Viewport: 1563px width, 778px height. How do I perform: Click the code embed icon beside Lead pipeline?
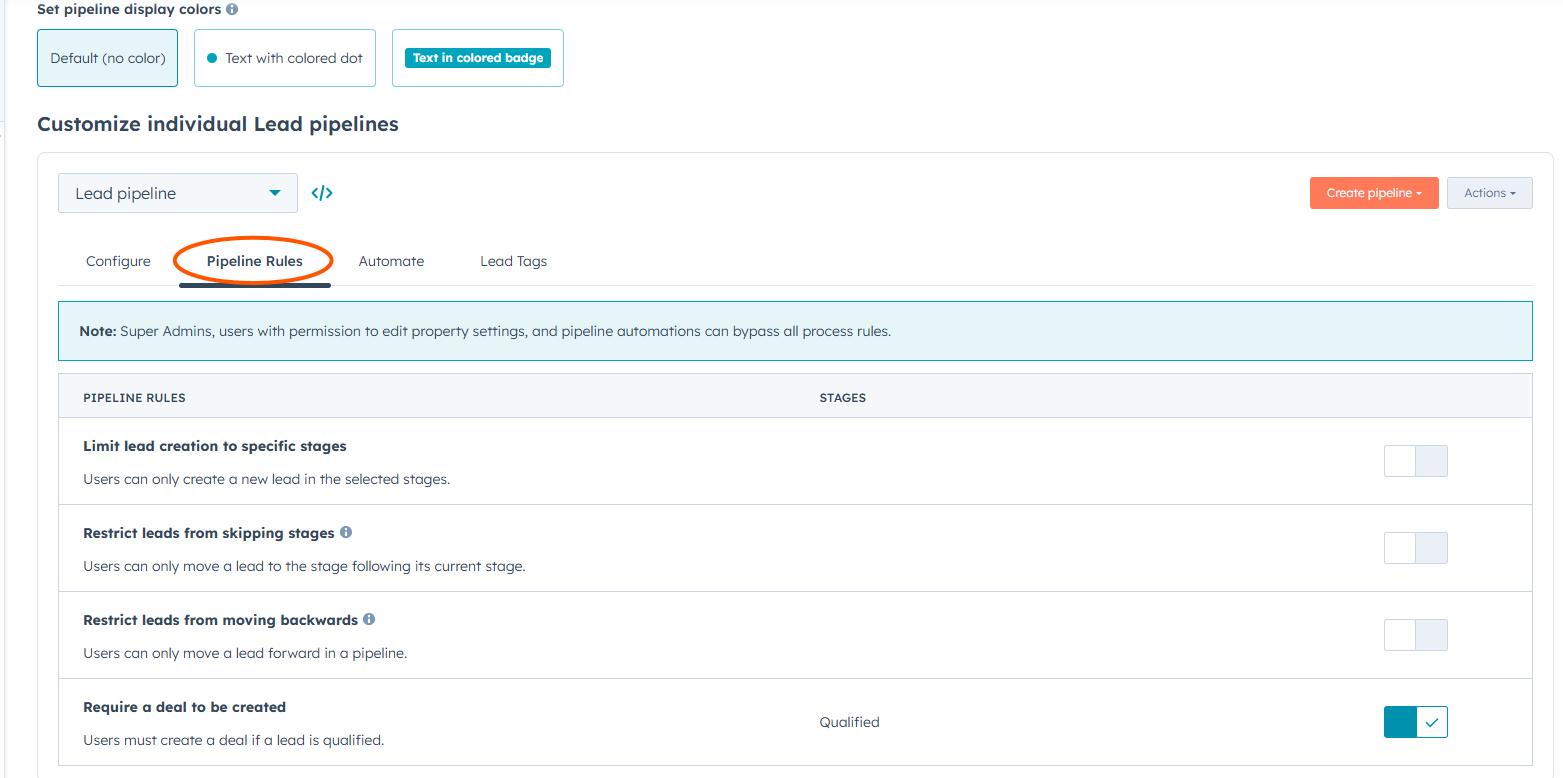(322, 193)
